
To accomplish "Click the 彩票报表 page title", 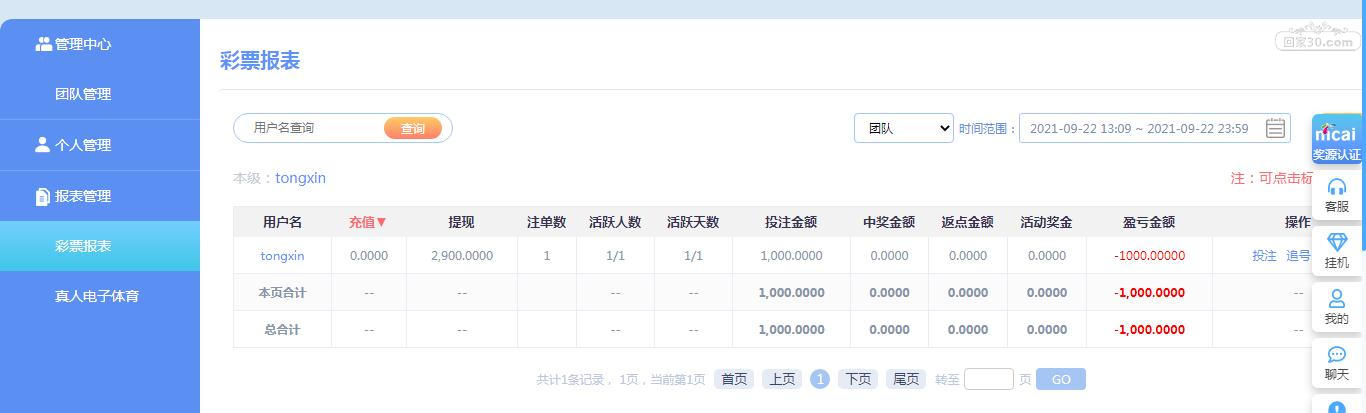I will click(260, 60).
